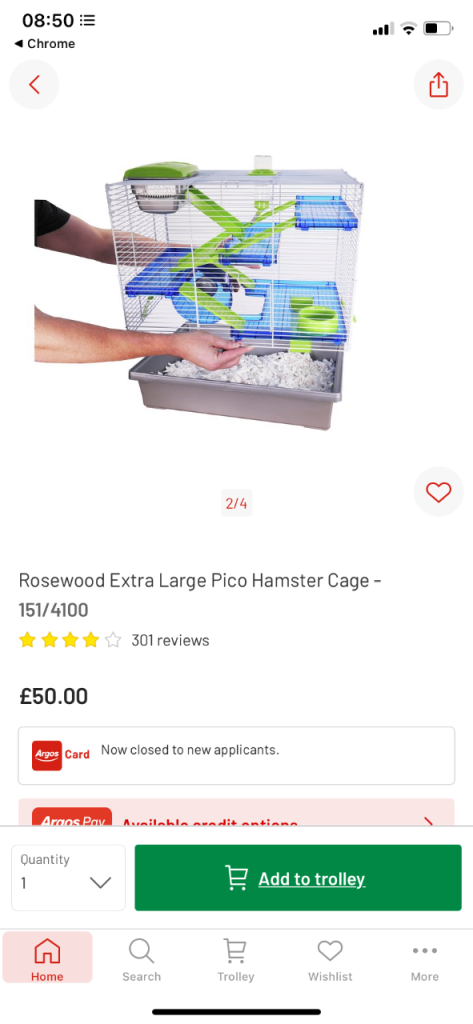Tap the red back arrow icon
The image size is (473, 1024).
pyautogui.click(x=34, y=84)
